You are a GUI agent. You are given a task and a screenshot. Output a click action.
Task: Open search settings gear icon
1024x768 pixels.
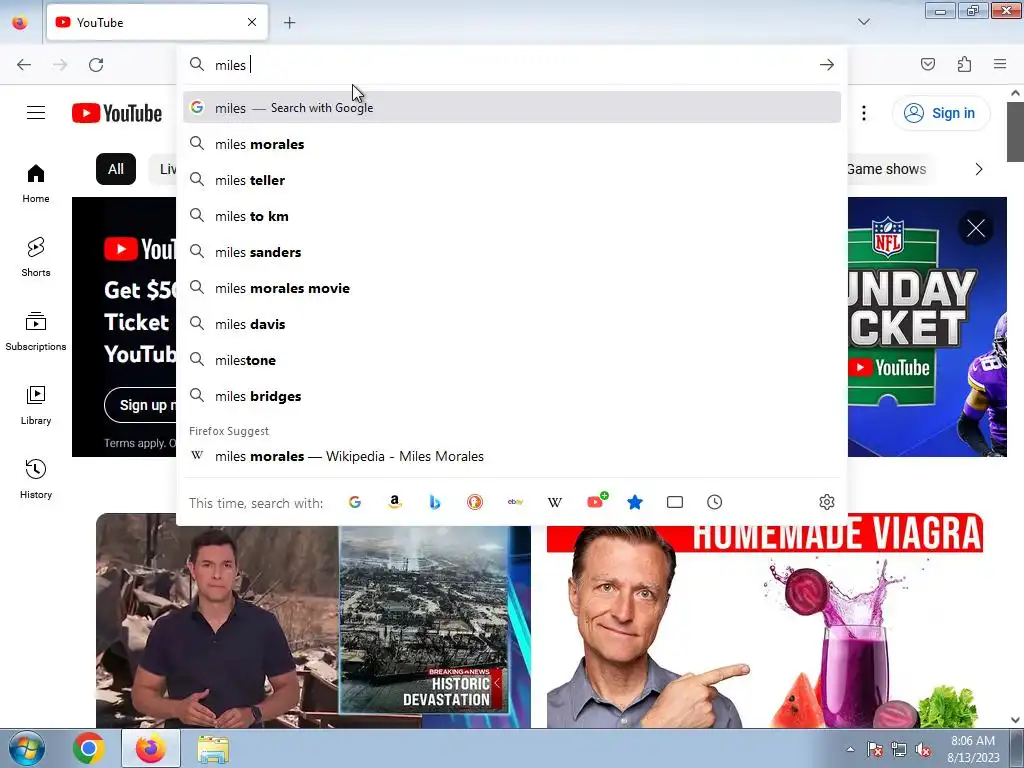click(827, 502)
